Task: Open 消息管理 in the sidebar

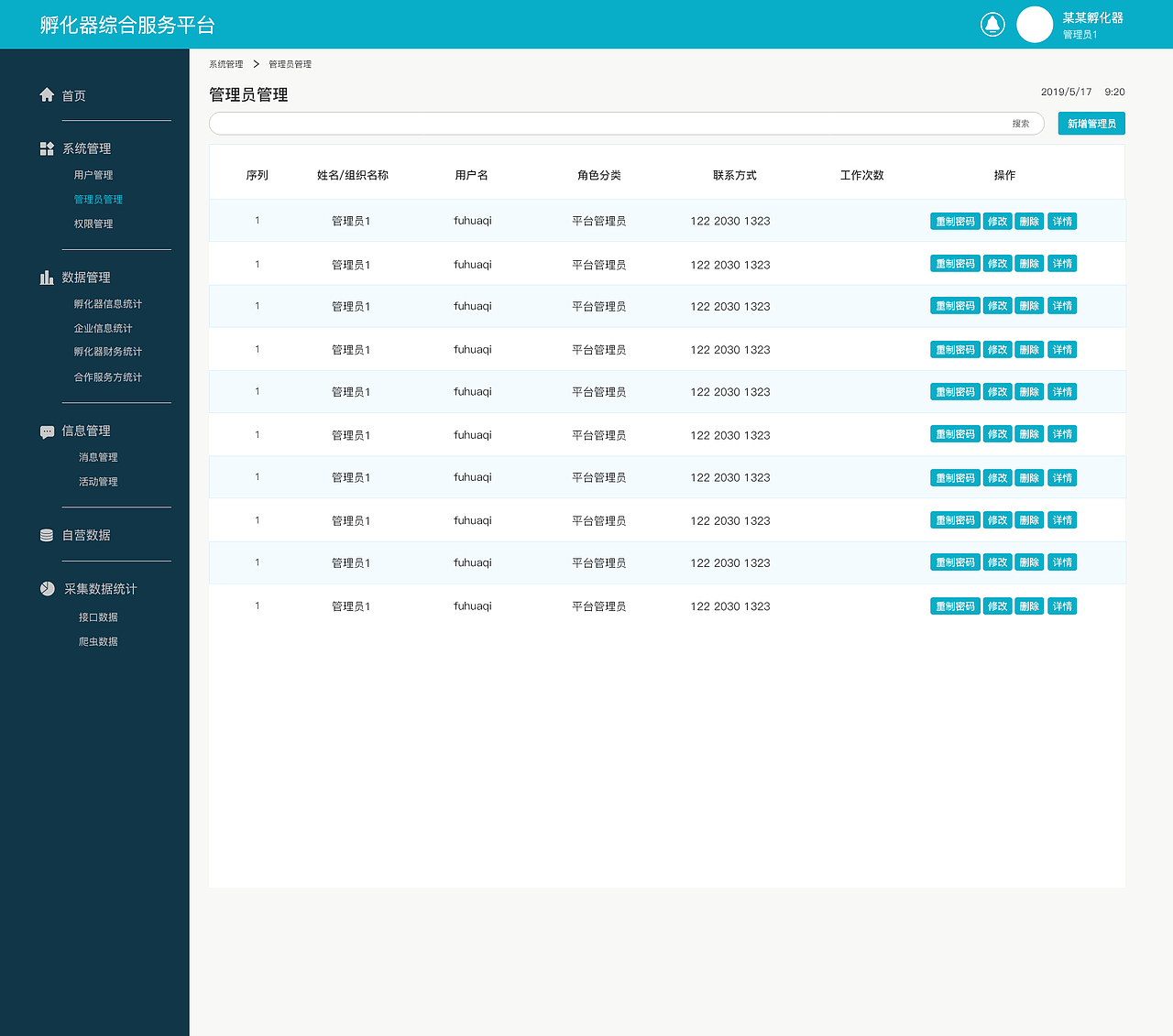Action: click(x=98, y=457)
